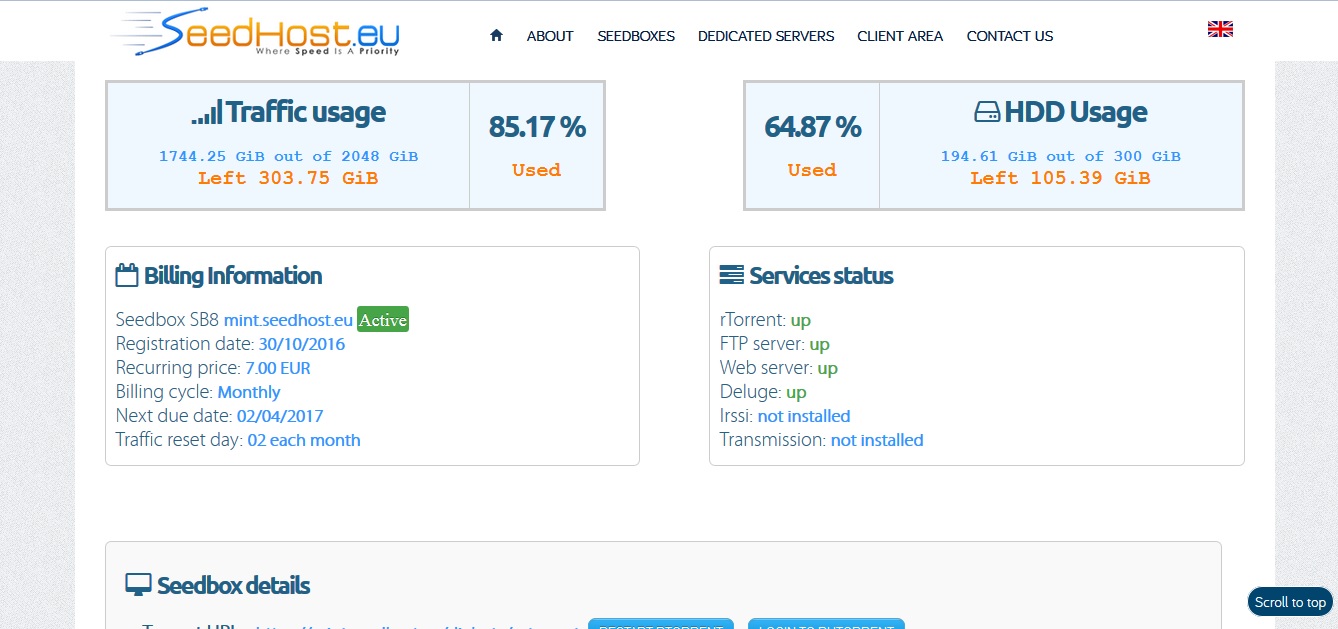Click the SeedHost.eu logo
This screenshot has width=1338, height=629.
click(256, 32)
